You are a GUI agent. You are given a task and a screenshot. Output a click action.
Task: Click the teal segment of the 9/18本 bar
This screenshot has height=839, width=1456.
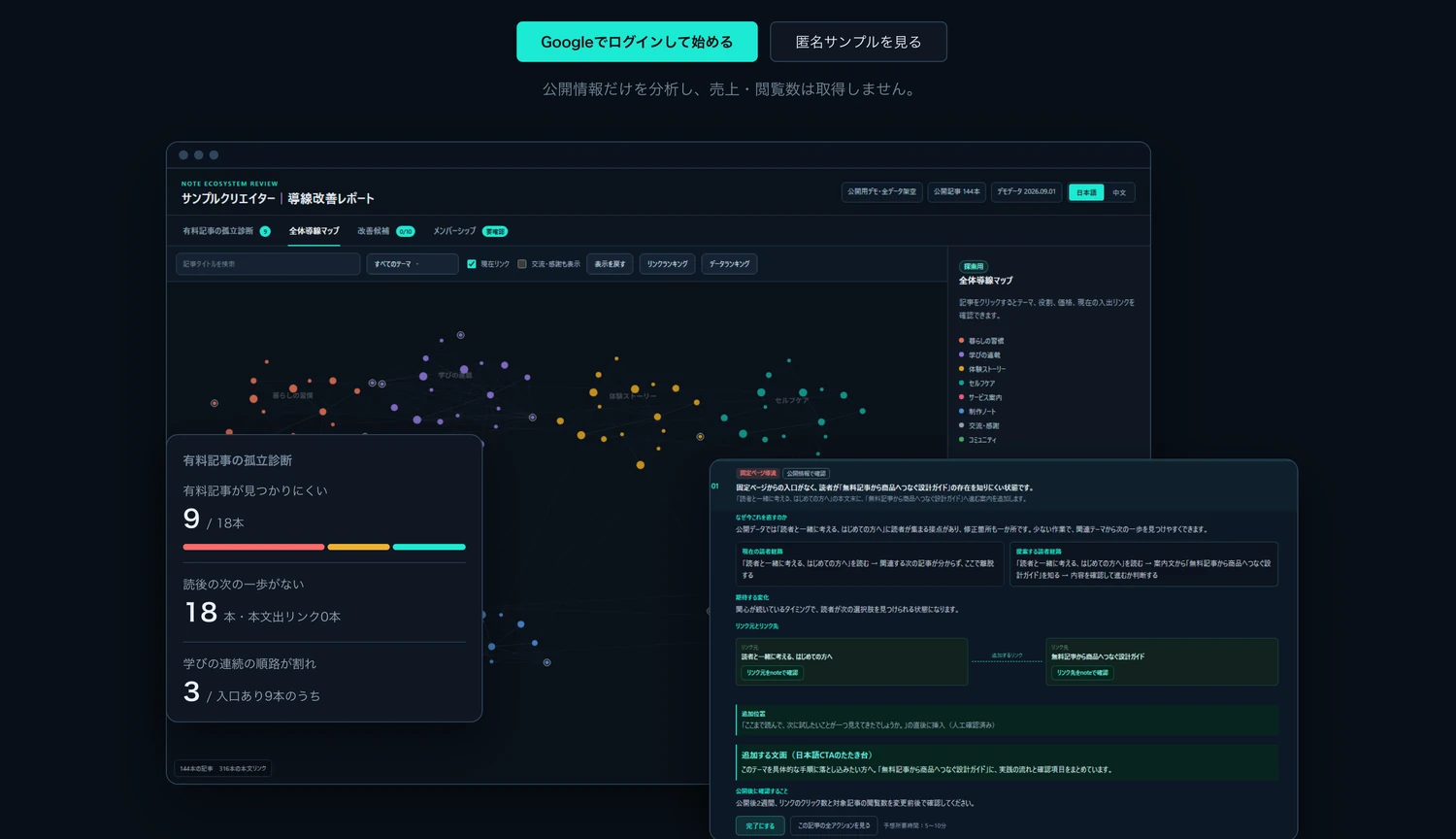429,547
